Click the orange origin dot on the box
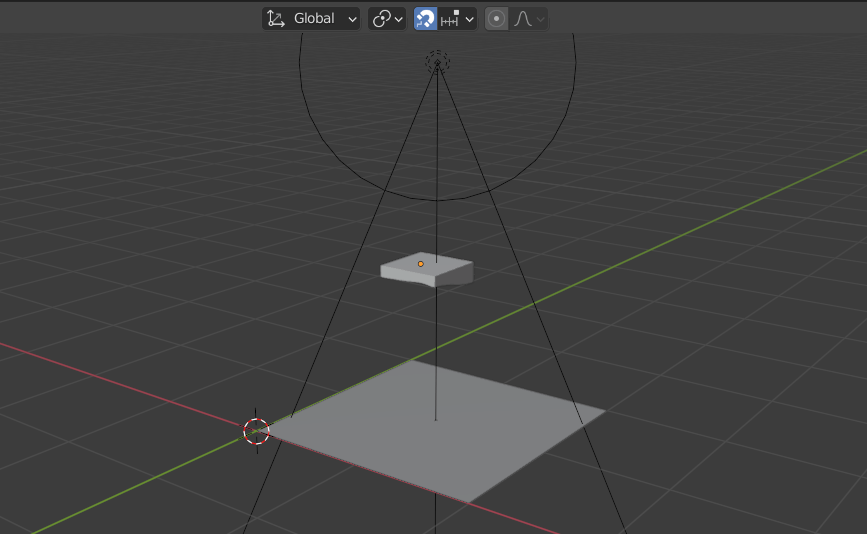This screenshot has height=534, width=867. tap(421, 264)
